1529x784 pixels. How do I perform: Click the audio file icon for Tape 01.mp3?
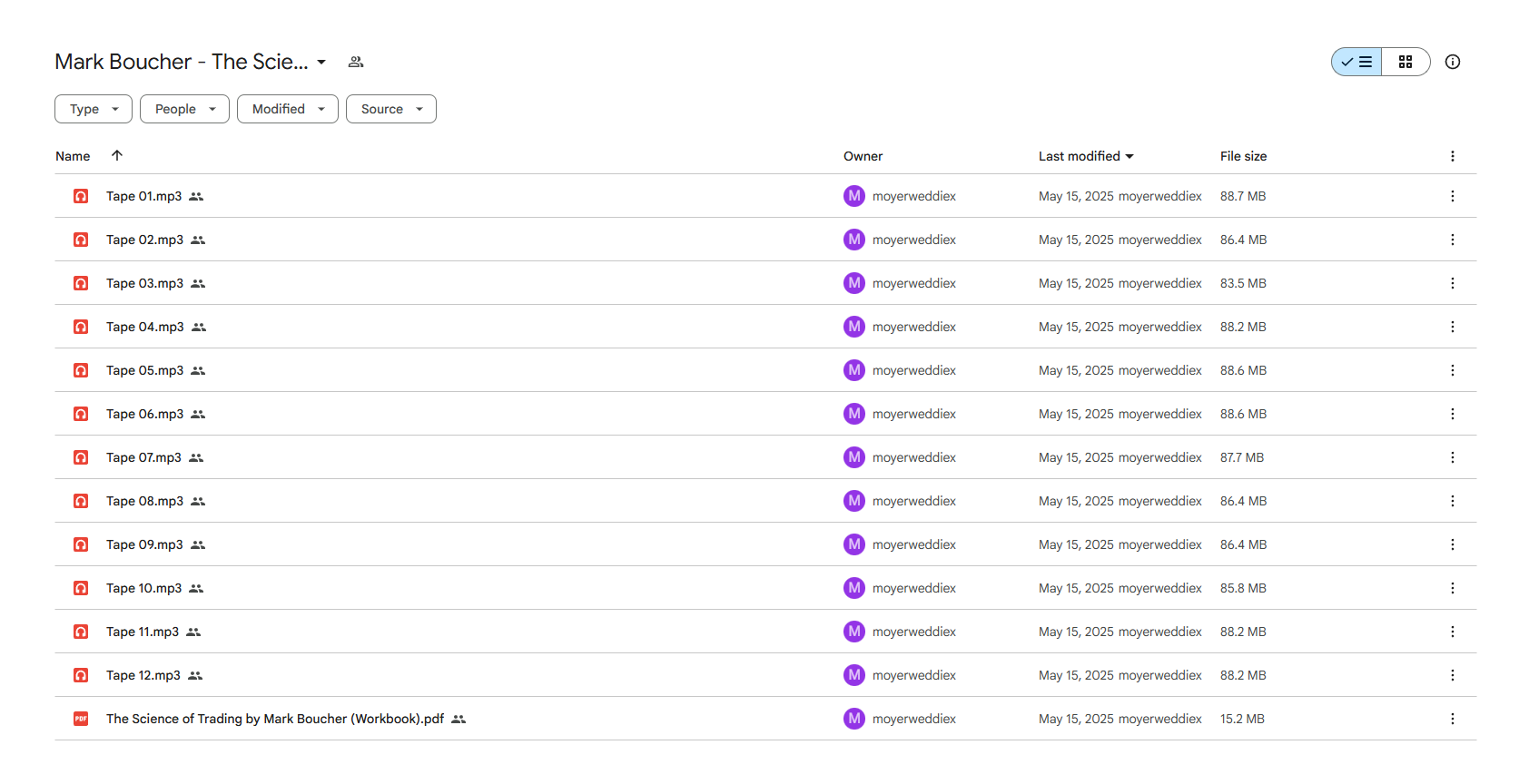click(81, 196)
